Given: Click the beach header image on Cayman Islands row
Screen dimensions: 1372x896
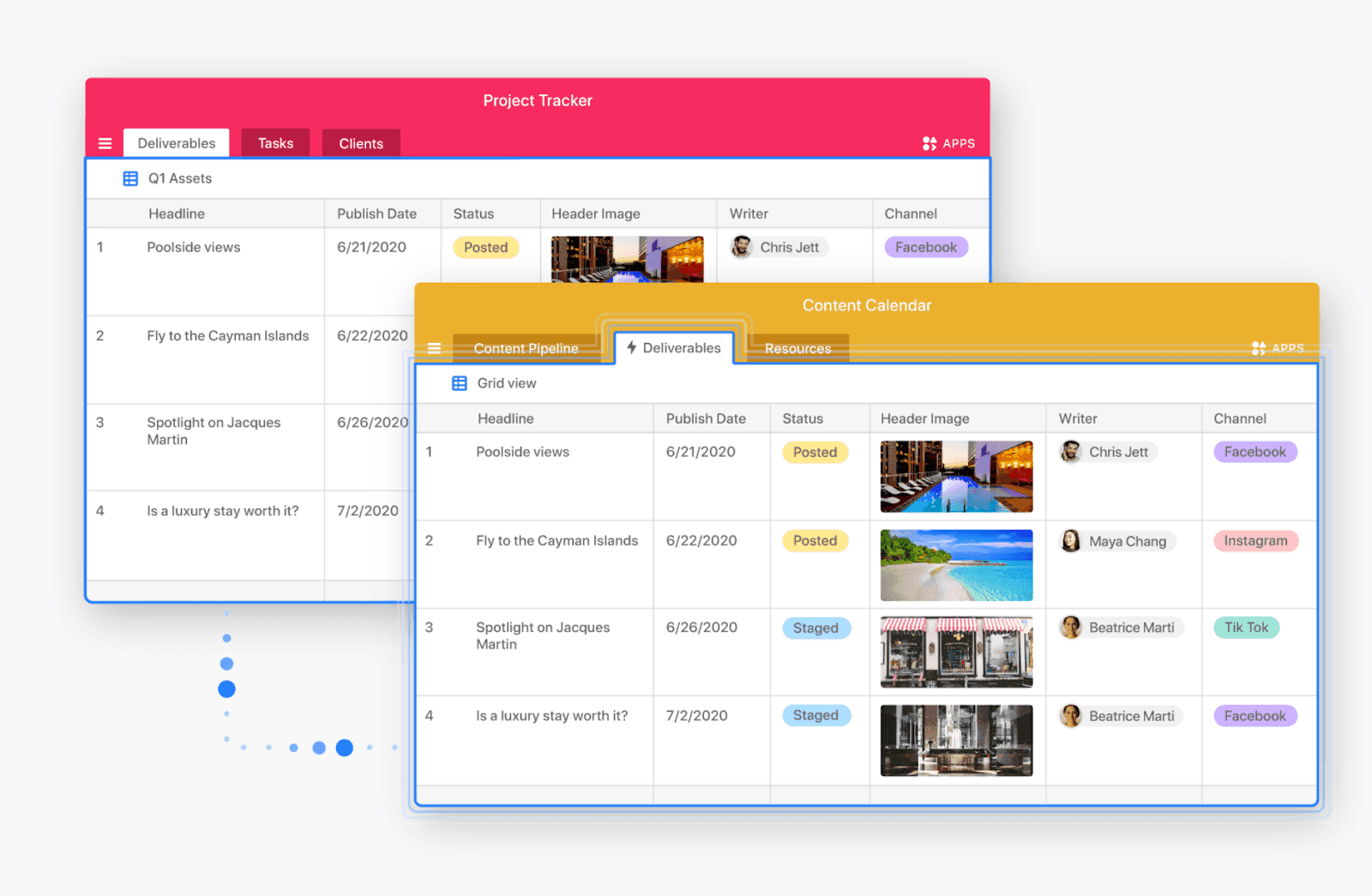Looking at the screenshot, I should (955, 565).
